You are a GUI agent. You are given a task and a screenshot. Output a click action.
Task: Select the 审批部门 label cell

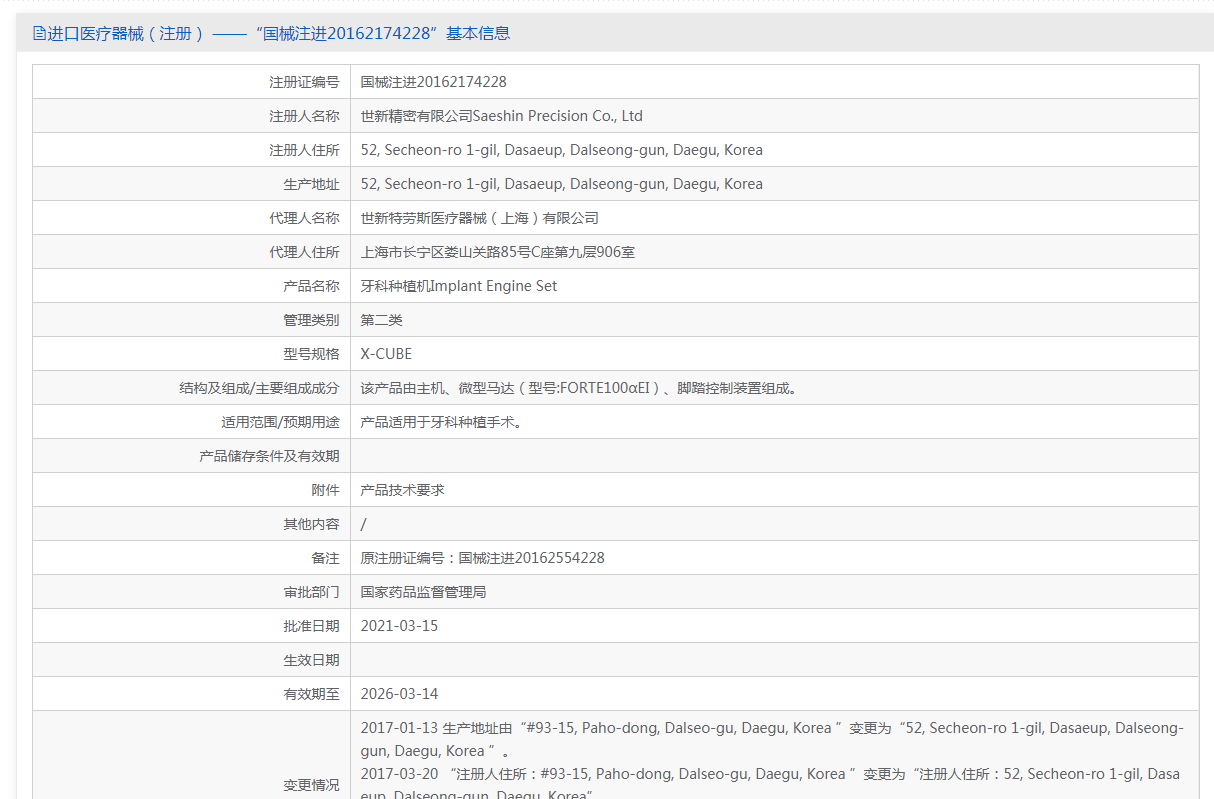pos(191,592)
